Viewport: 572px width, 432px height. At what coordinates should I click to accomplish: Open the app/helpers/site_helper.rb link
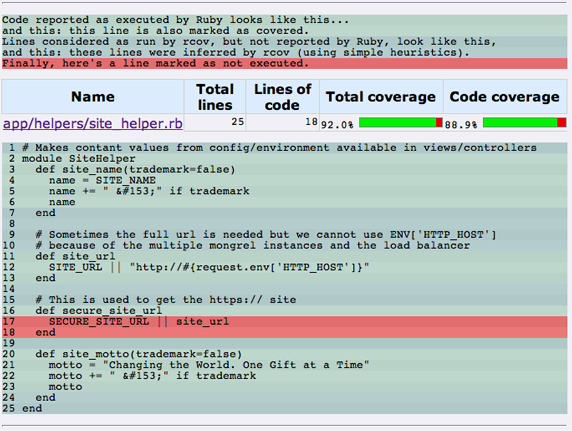[x=93, y=124]
